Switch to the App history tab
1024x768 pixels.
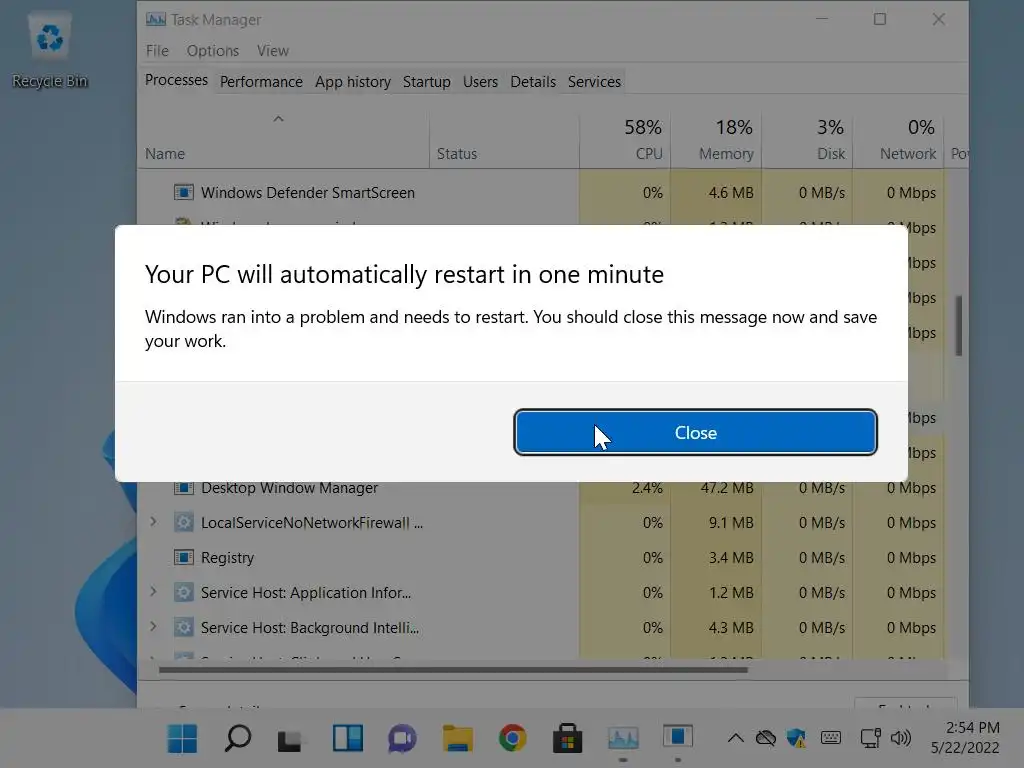point(353,82)
